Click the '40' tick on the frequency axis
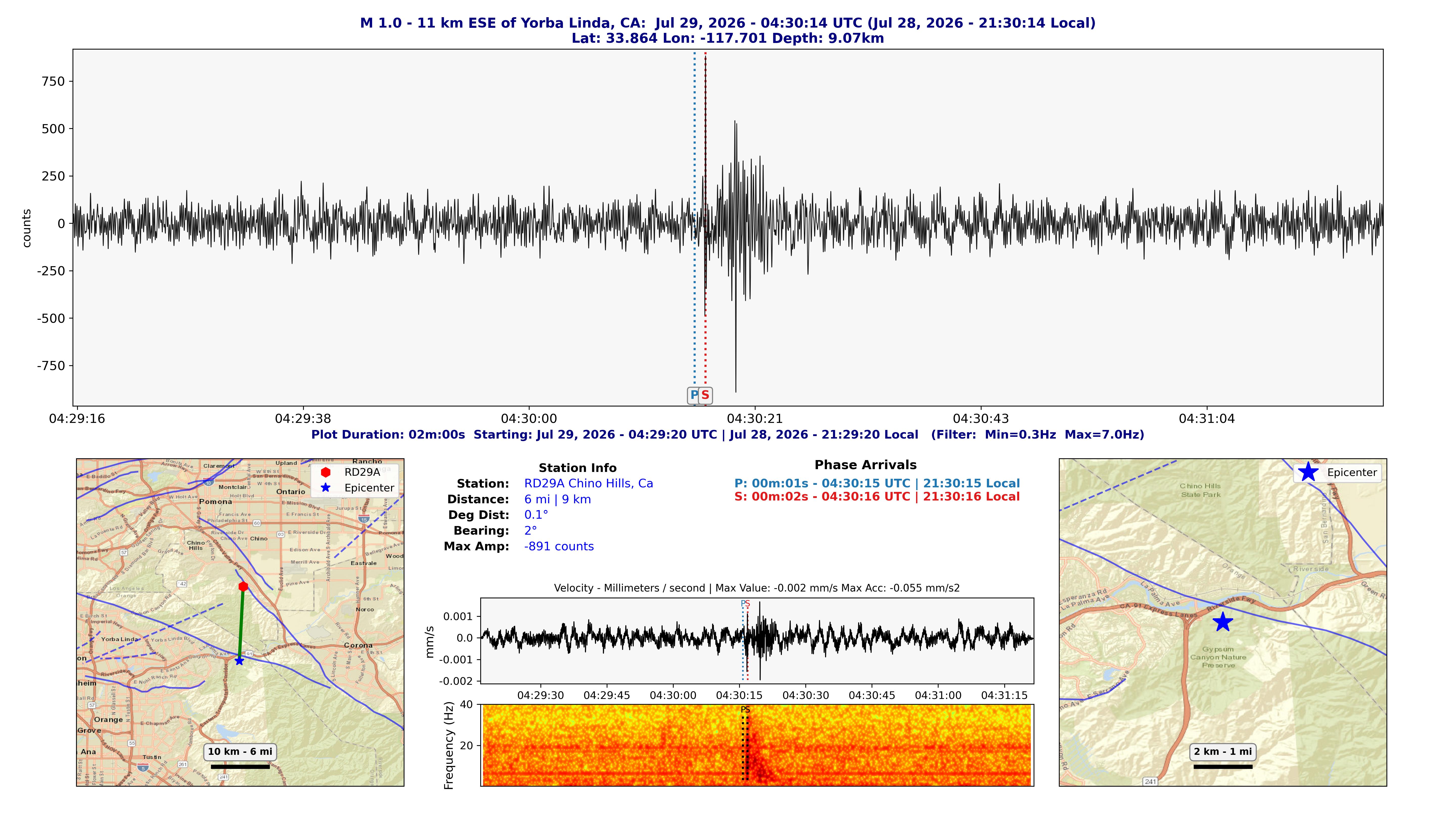The image size is (1456, 819). 466,704
